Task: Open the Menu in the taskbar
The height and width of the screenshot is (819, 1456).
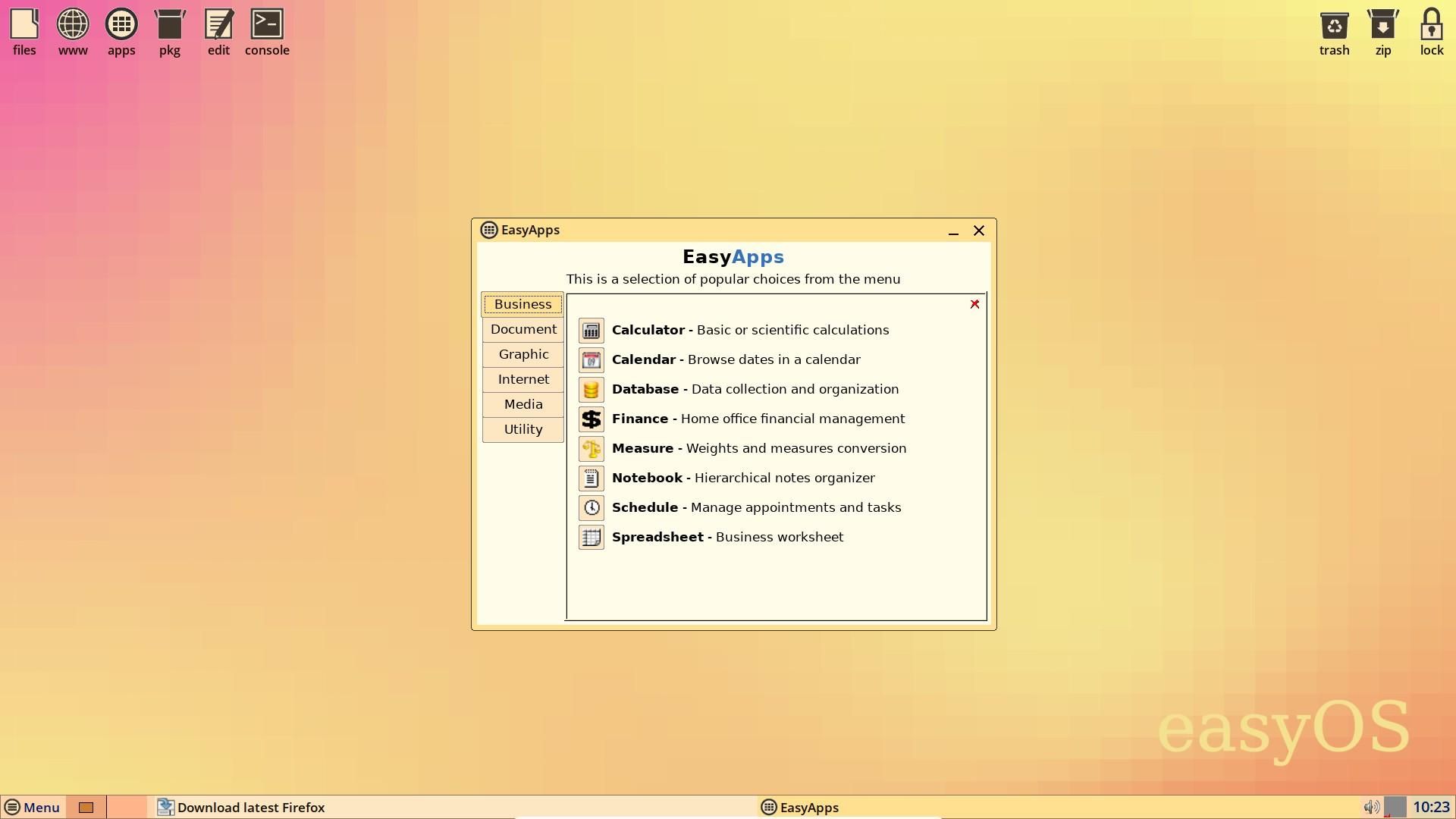Action: pyautogui.click(x=33, y=807)
